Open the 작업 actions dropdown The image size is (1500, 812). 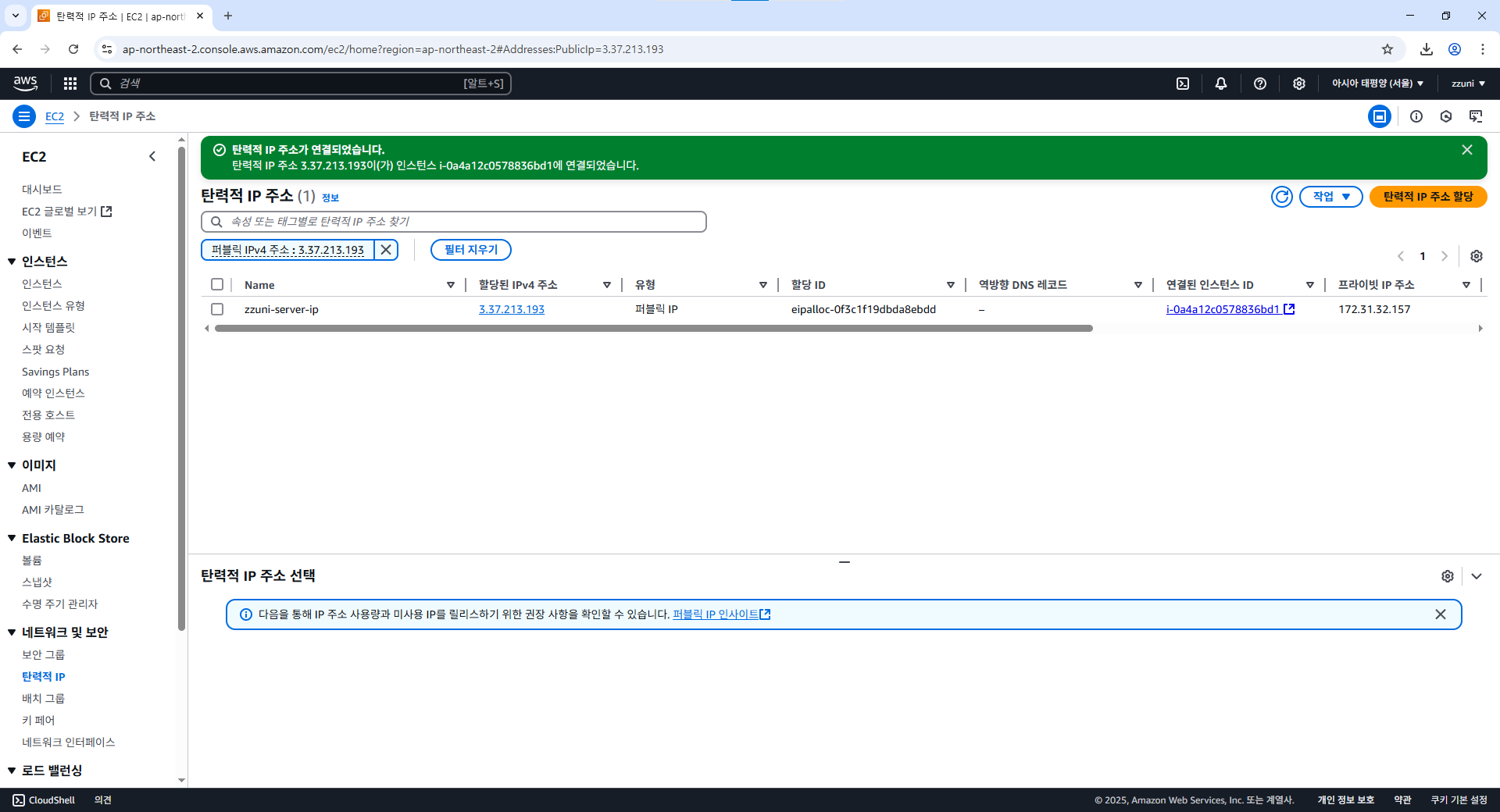click(1331, 197)
